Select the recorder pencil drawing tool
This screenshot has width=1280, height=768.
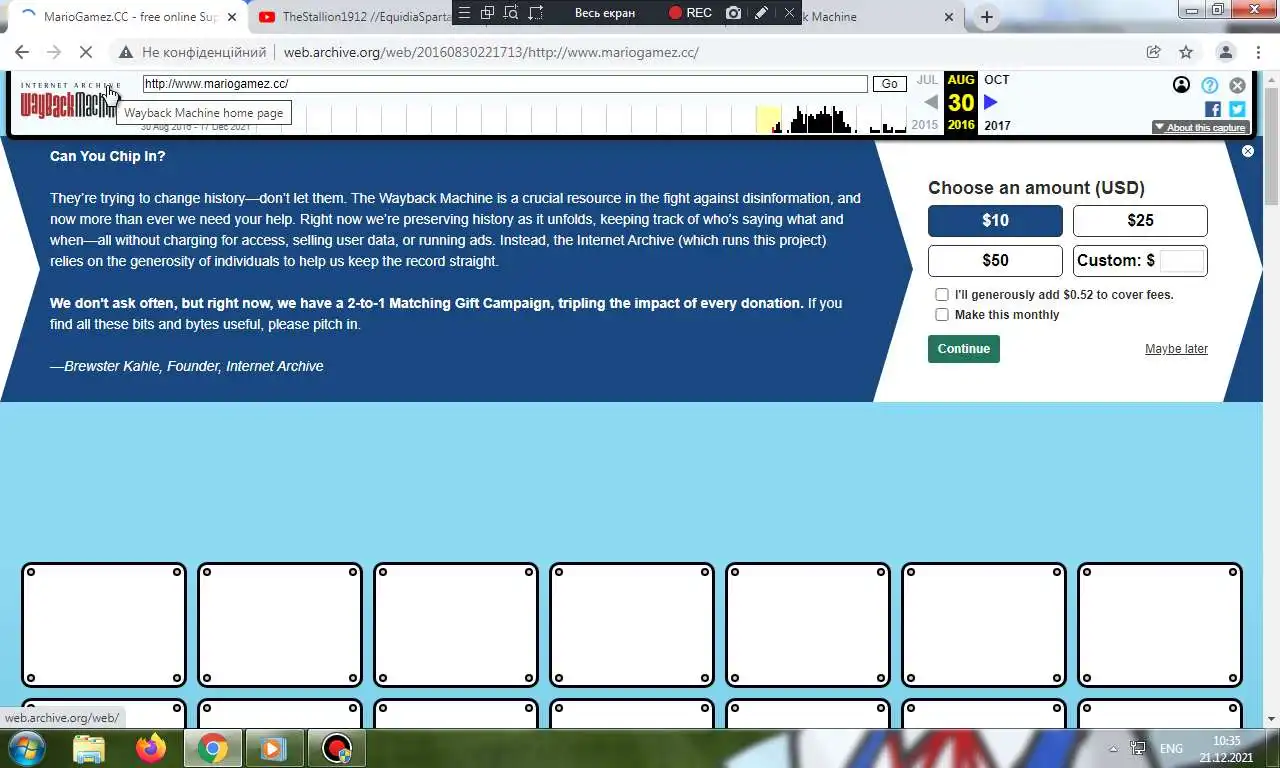click(761, 13)
